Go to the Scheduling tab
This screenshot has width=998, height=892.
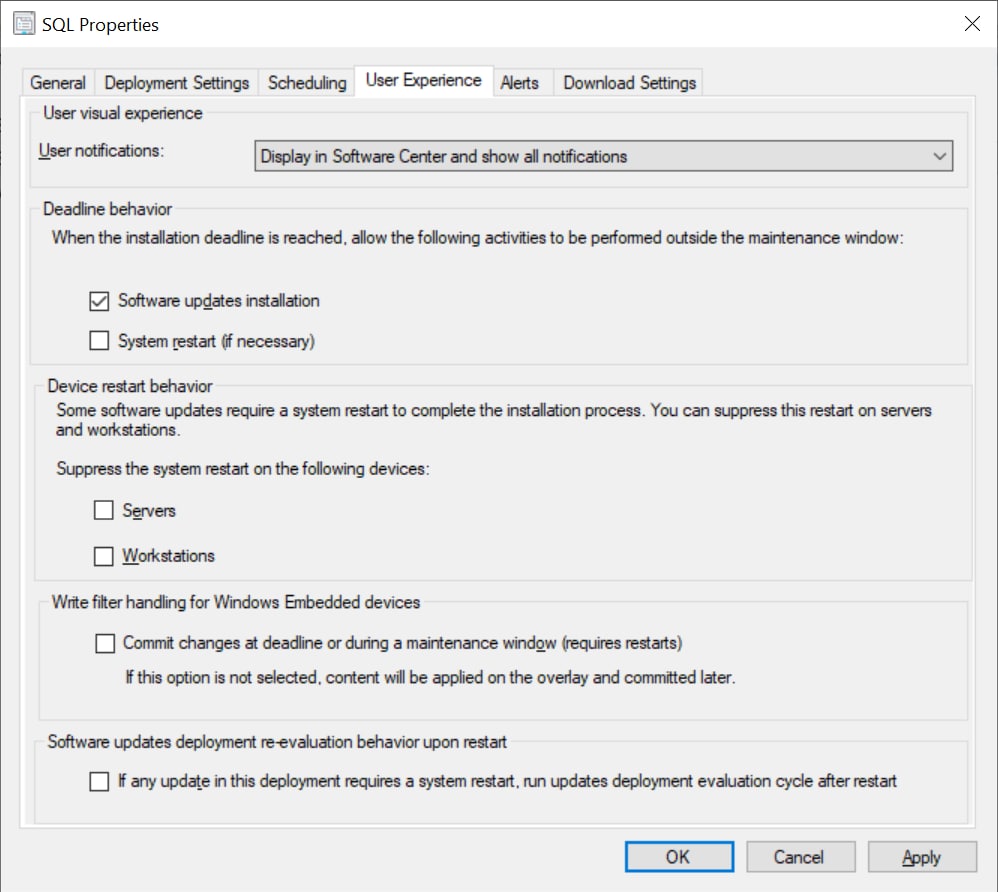point(307,83)
